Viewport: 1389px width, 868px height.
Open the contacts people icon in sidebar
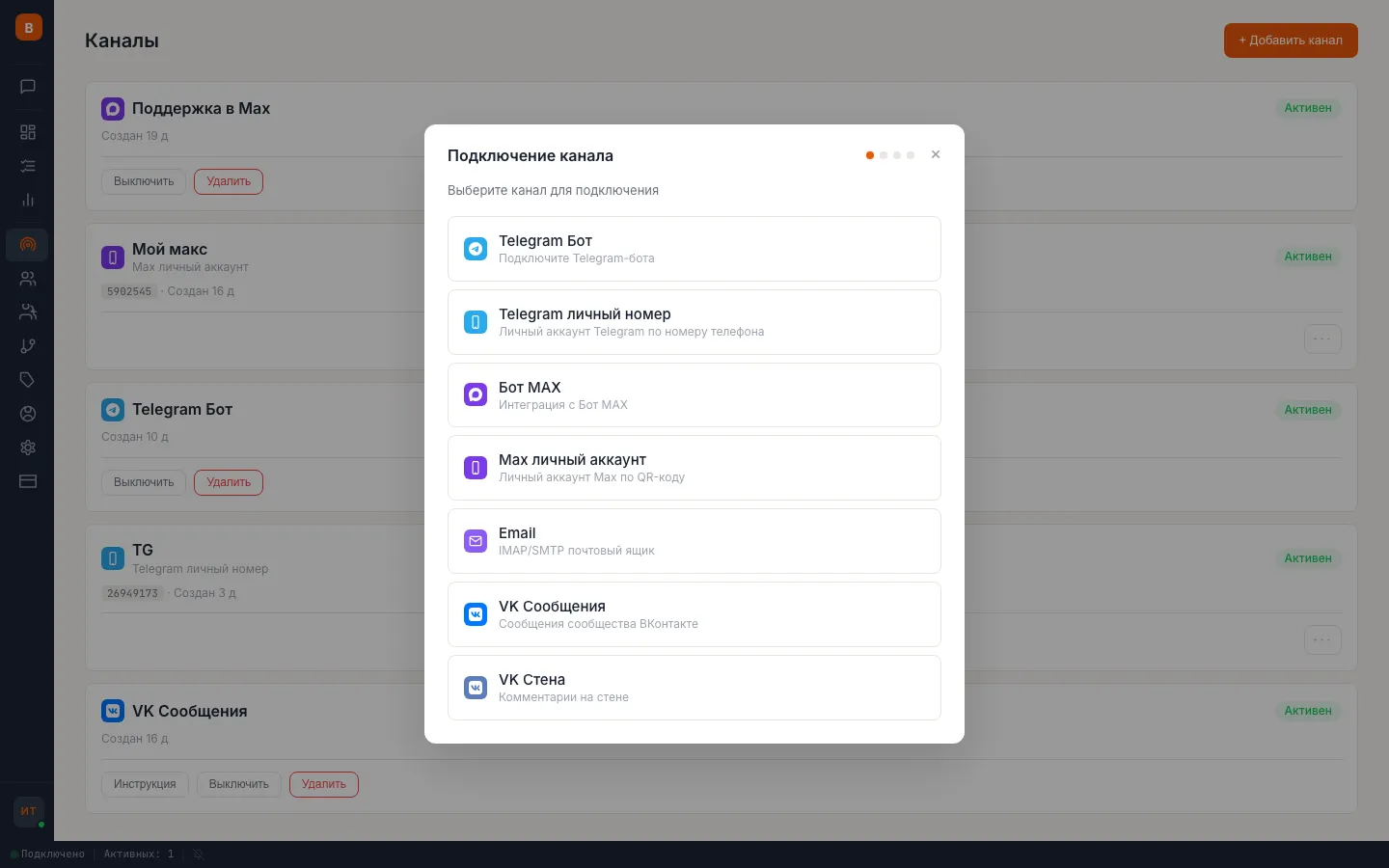point(28,279)
